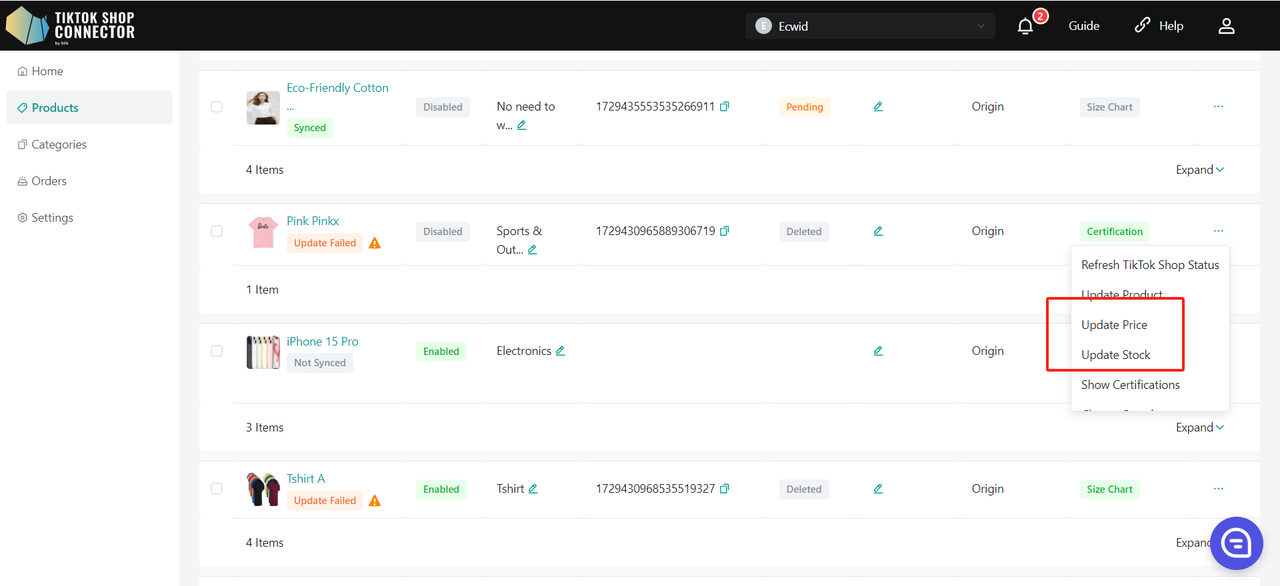Edit the Tshirt category
The image size is (1280, 586).
pos(533,489)
